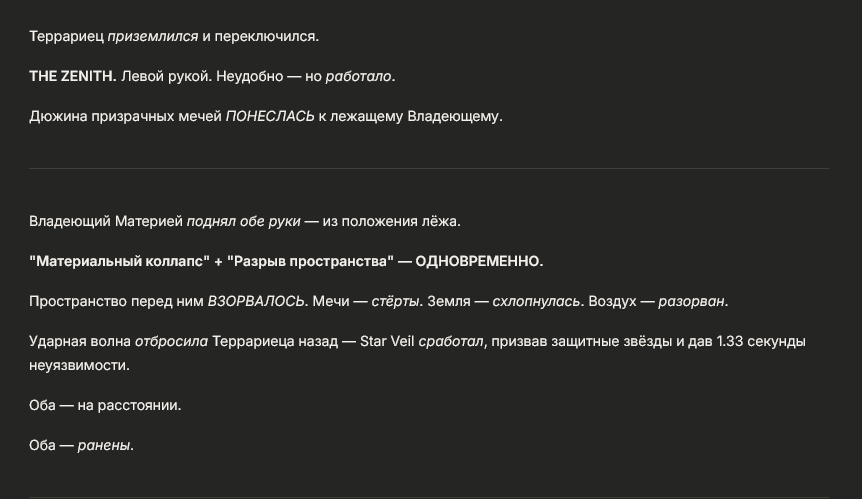Click the line "Оба — на расстоянии."
862x499 pixels.
coord(105,406)
